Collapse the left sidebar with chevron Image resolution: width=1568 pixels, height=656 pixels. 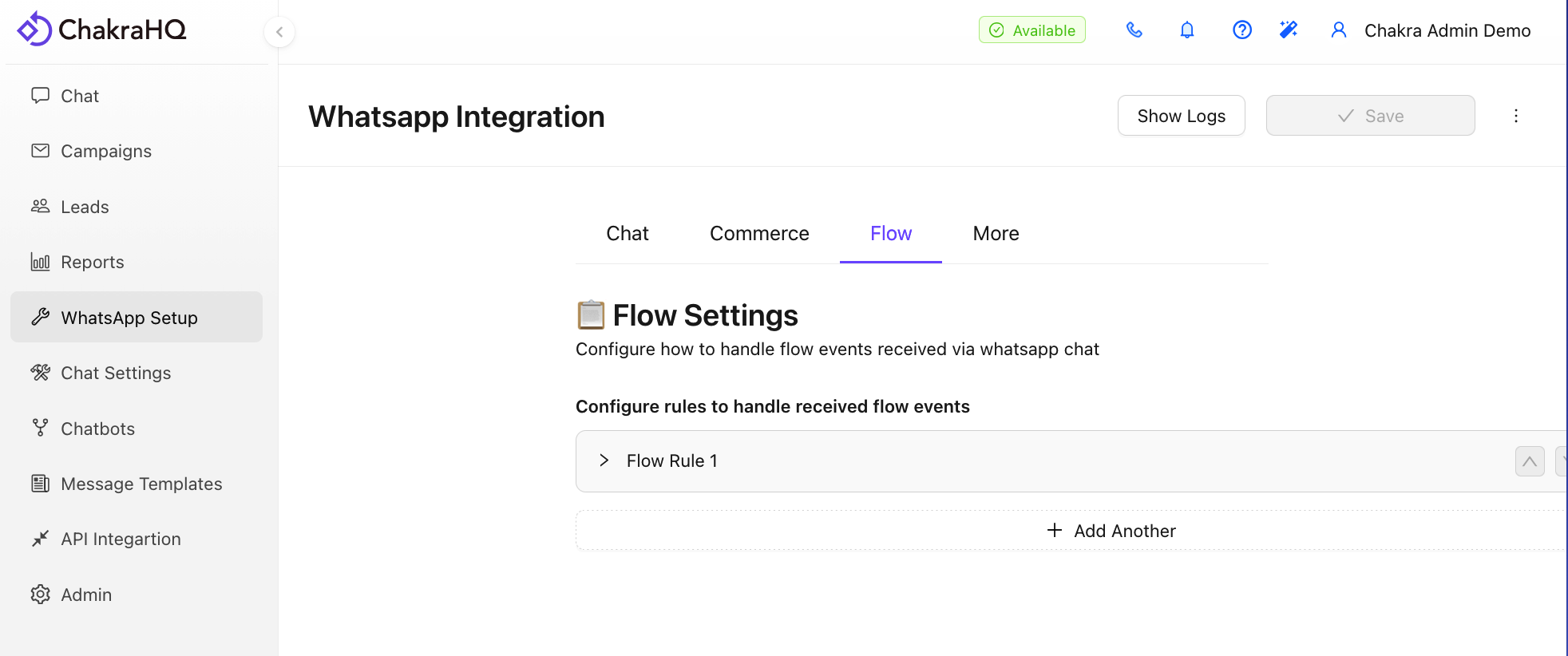pos(279,32)
